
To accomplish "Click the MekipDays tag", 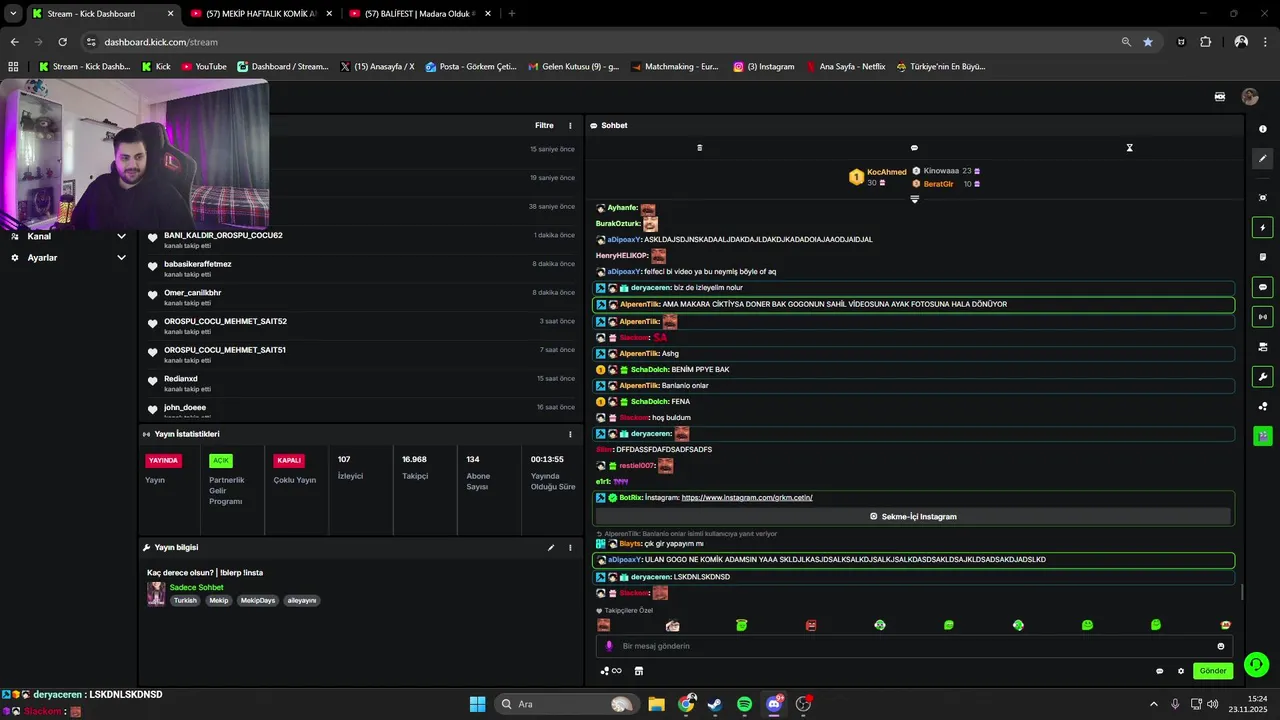I will [x=258, y=601].
